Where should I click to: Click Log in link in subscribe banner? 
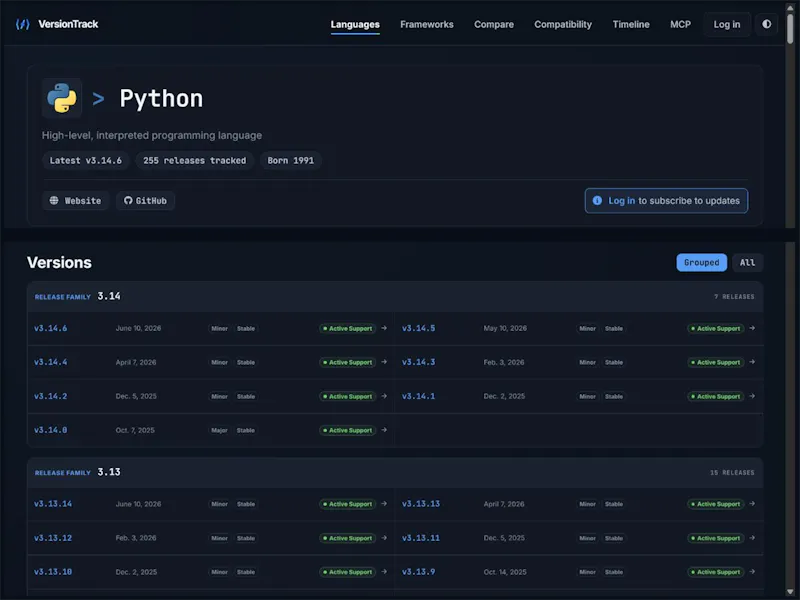pos(621,201)
